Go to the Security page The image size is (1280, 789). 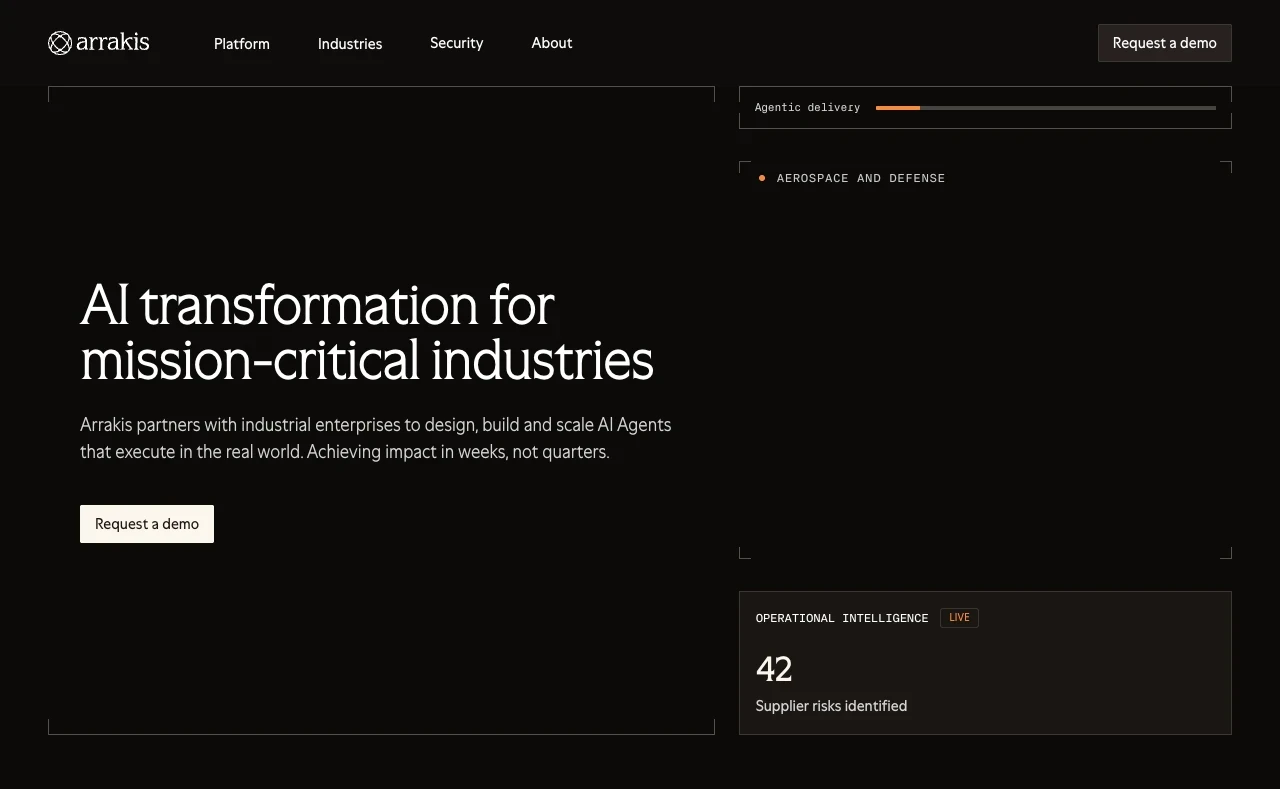point(457,43)
